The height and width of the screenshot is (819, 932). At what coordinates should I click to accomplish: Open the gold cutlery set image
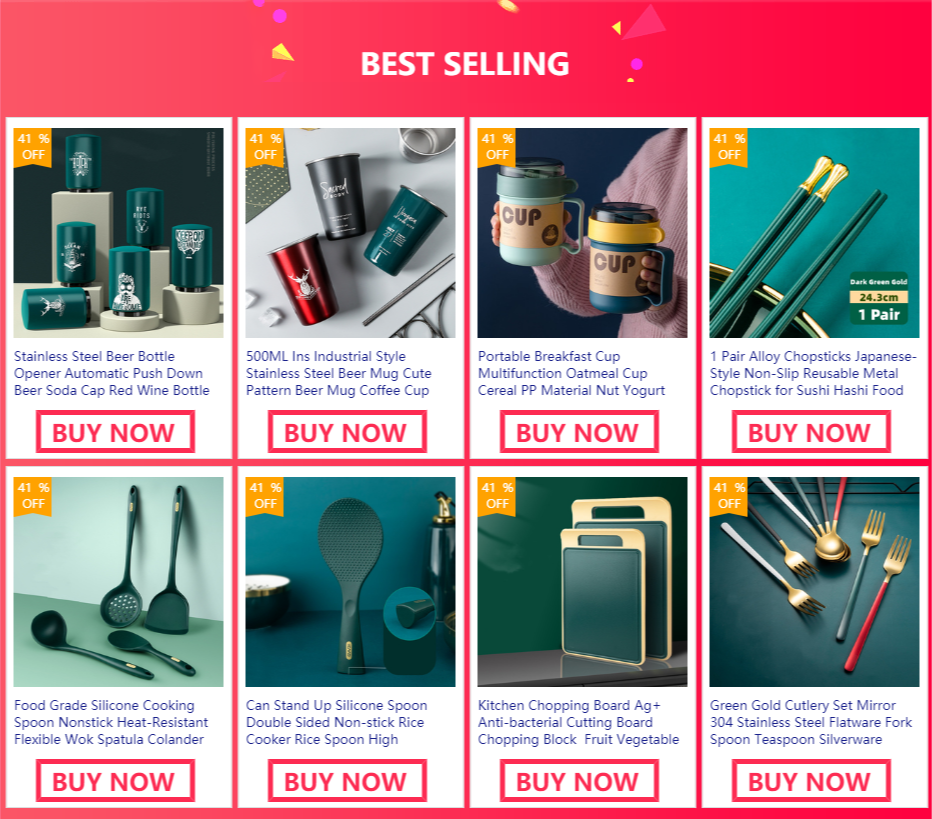point(814,582)
